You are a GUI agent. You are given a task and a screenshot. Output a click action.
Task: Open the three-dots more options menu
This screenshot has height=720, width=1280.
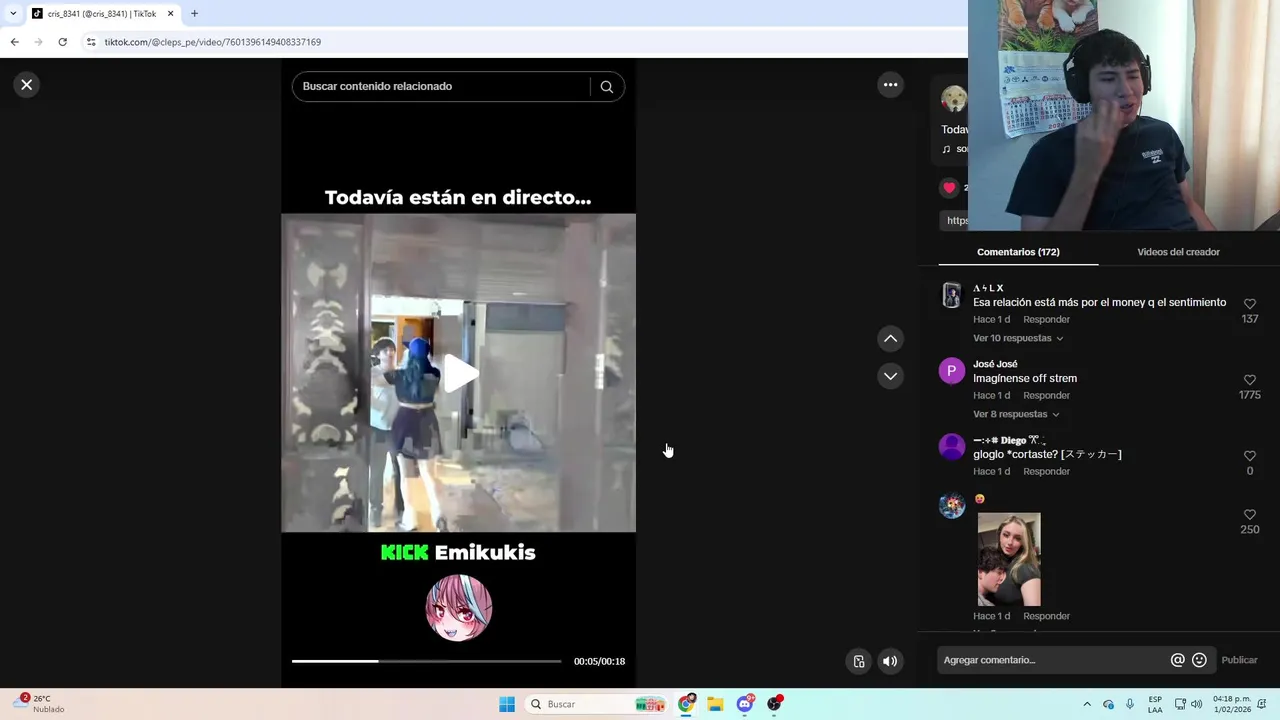[890, 85]
